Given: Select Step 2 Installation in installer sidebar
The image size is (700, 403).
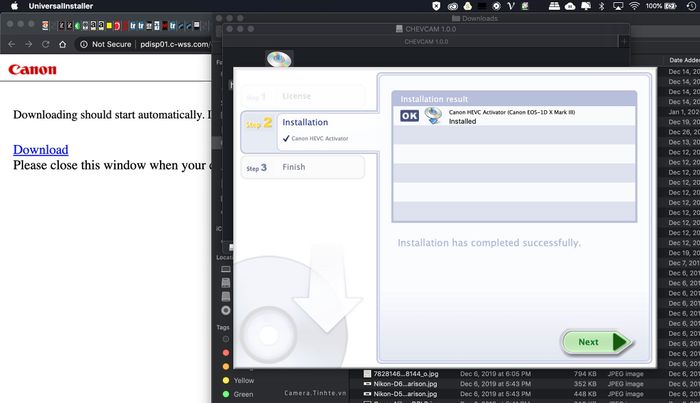Looking at the screenshot, I should tap(309, 132).
